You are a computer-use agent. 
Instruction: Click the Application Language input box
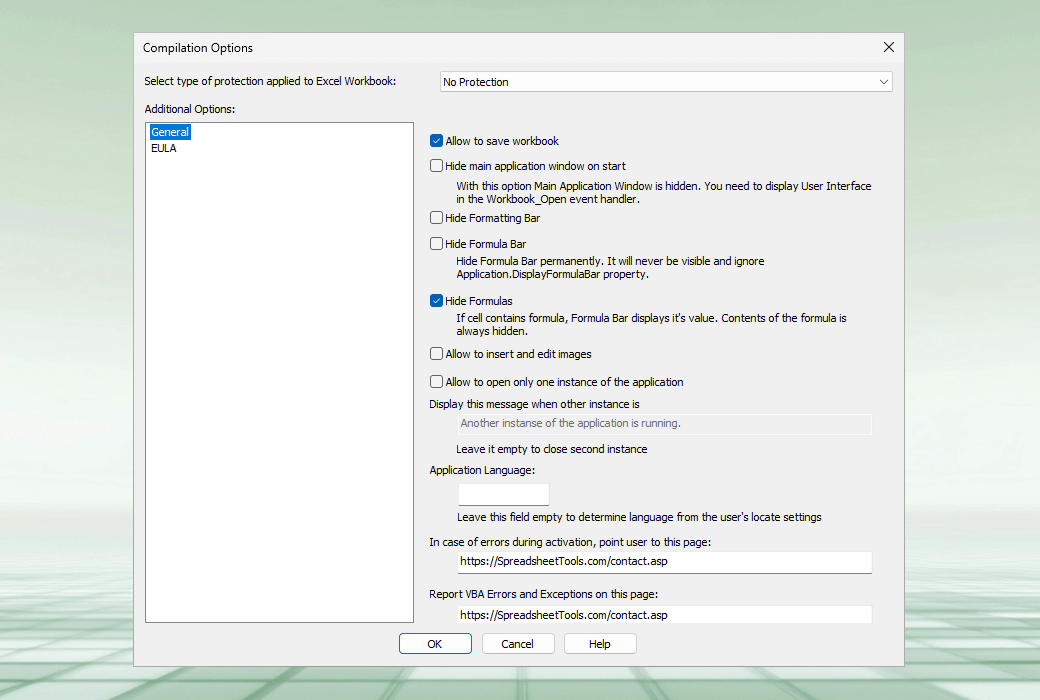point(503,494)
